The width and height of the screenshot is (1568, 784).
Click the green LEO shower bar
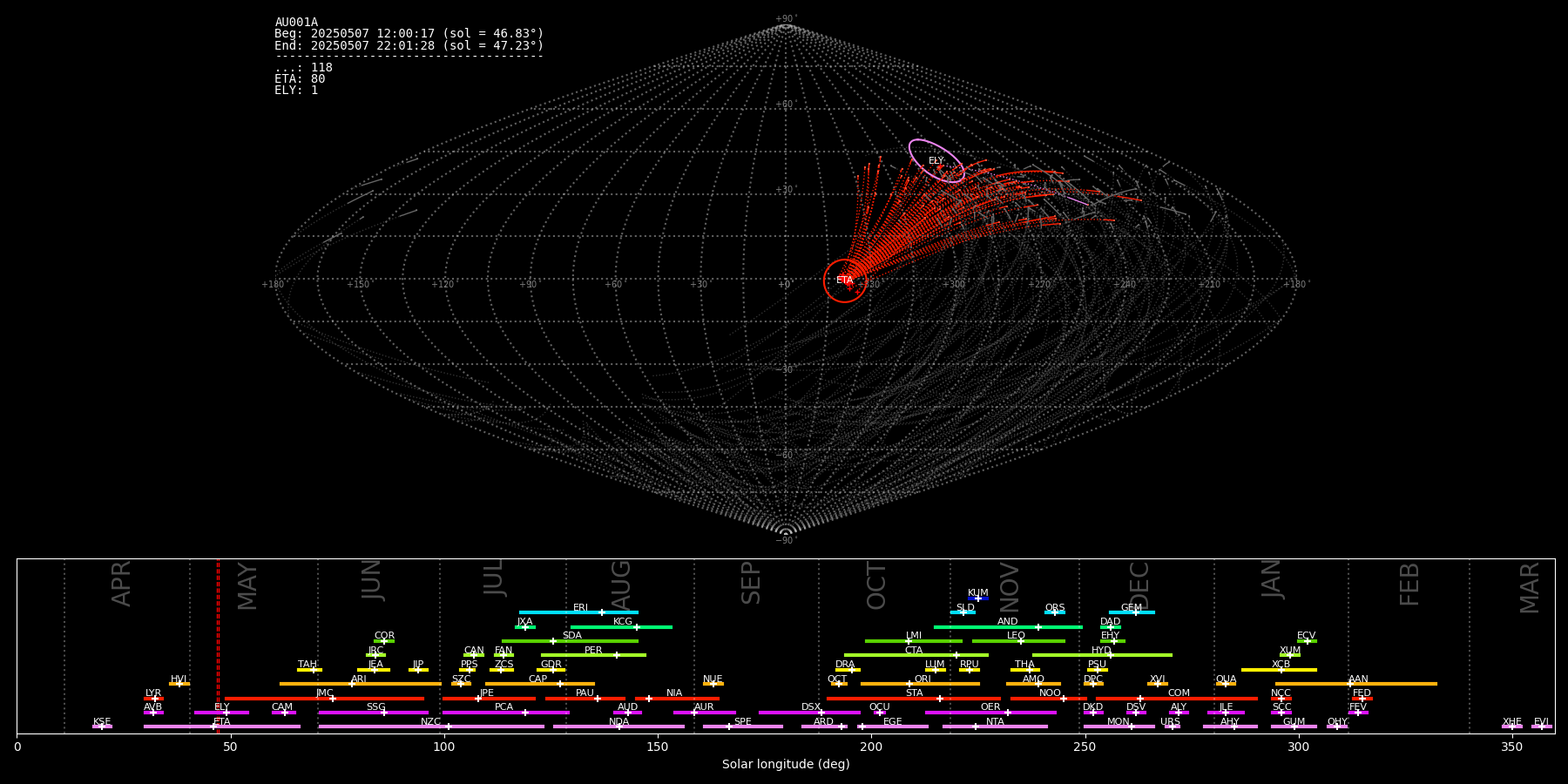[1018, 641]
